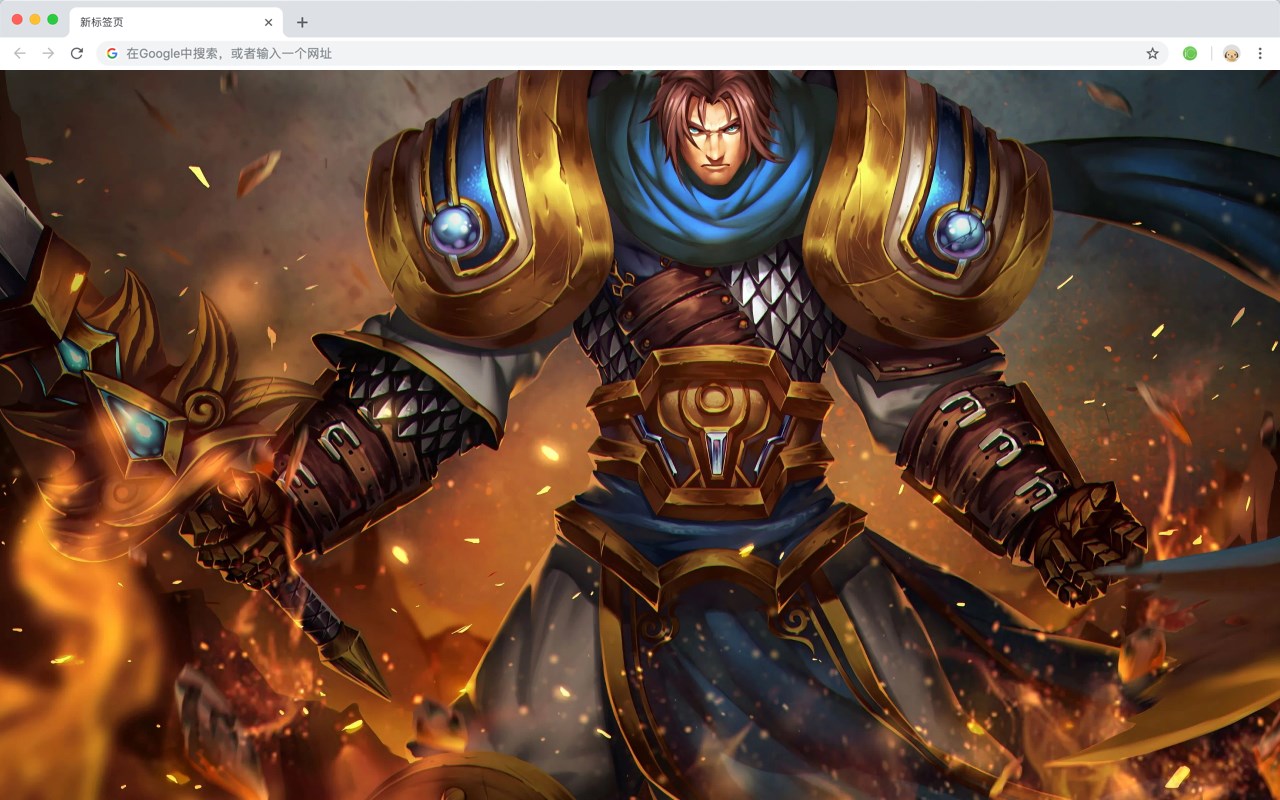1280x800 pixels.
Task: Go forward with the forward arrow
Action: tap(48, 53)
